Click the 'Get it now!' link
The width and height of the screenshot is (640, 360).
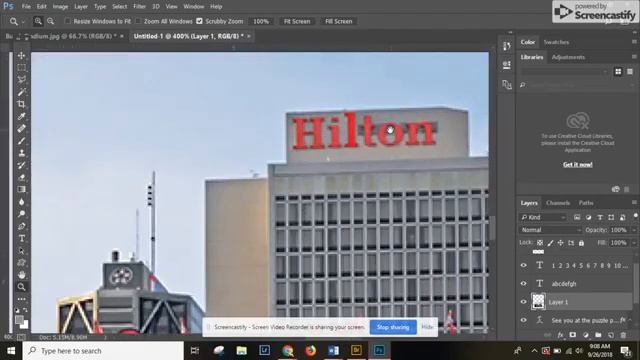click(578, 164)
